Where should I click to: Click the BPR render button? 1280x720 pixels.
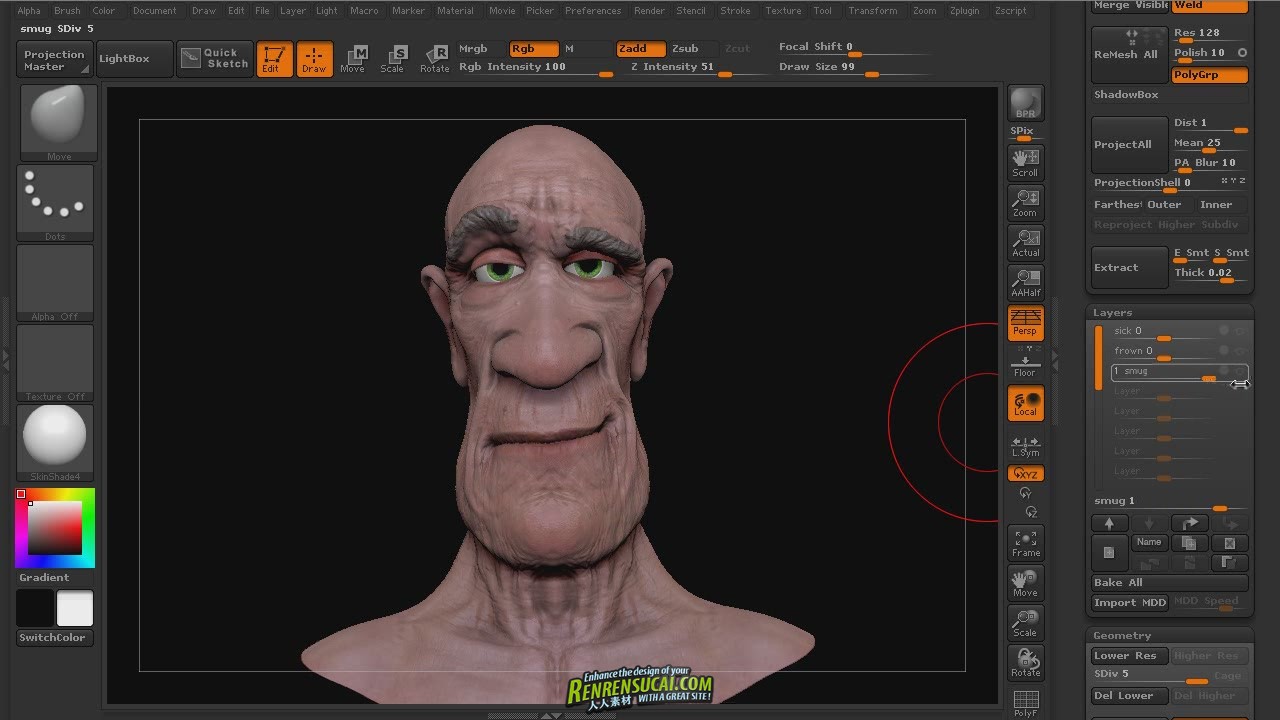point(1025,104)
